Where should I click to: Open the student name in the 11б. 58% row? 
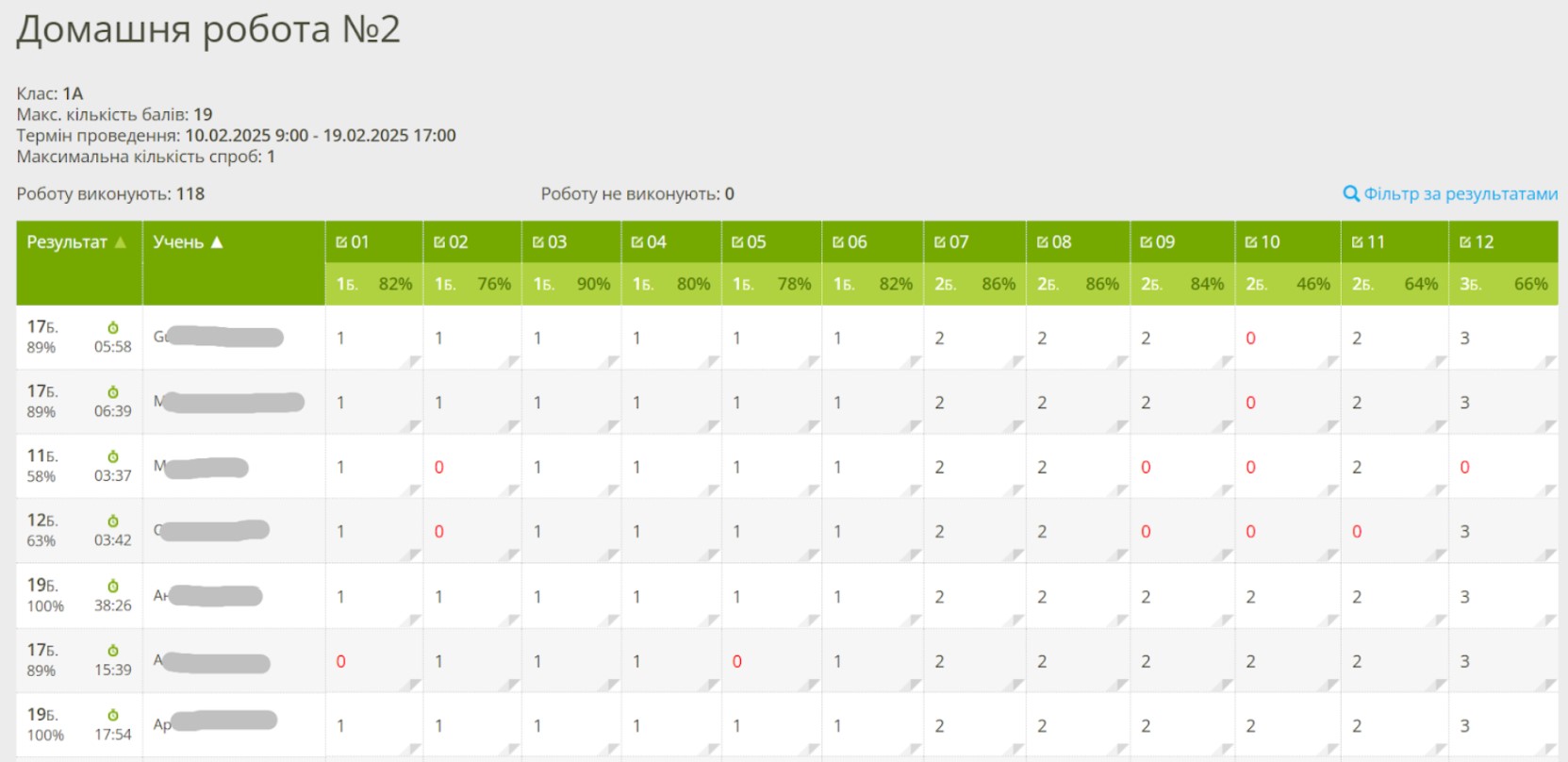(x=201, y=468)
